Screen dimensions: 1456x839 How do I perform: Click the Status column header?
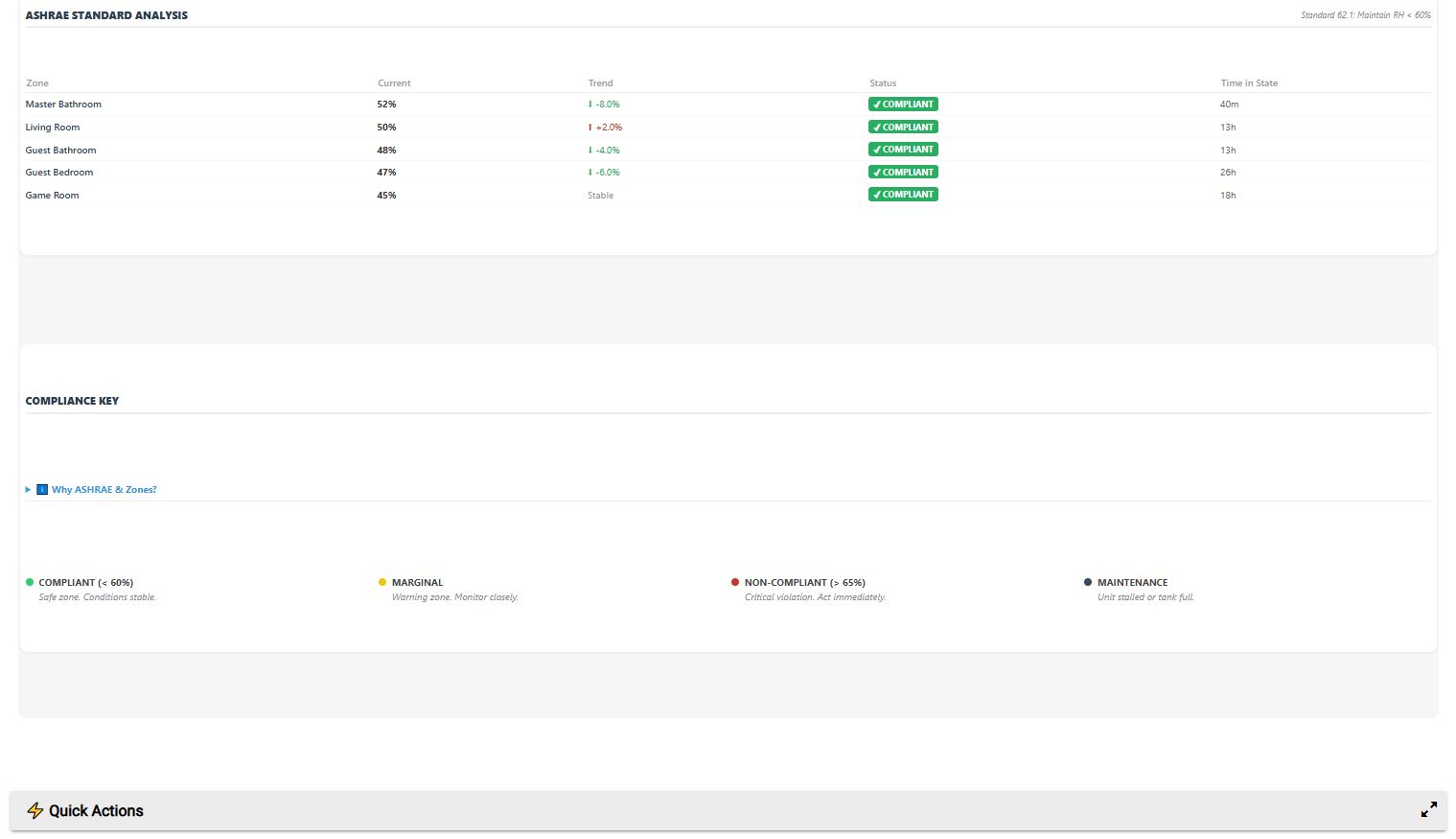[883, 83]
